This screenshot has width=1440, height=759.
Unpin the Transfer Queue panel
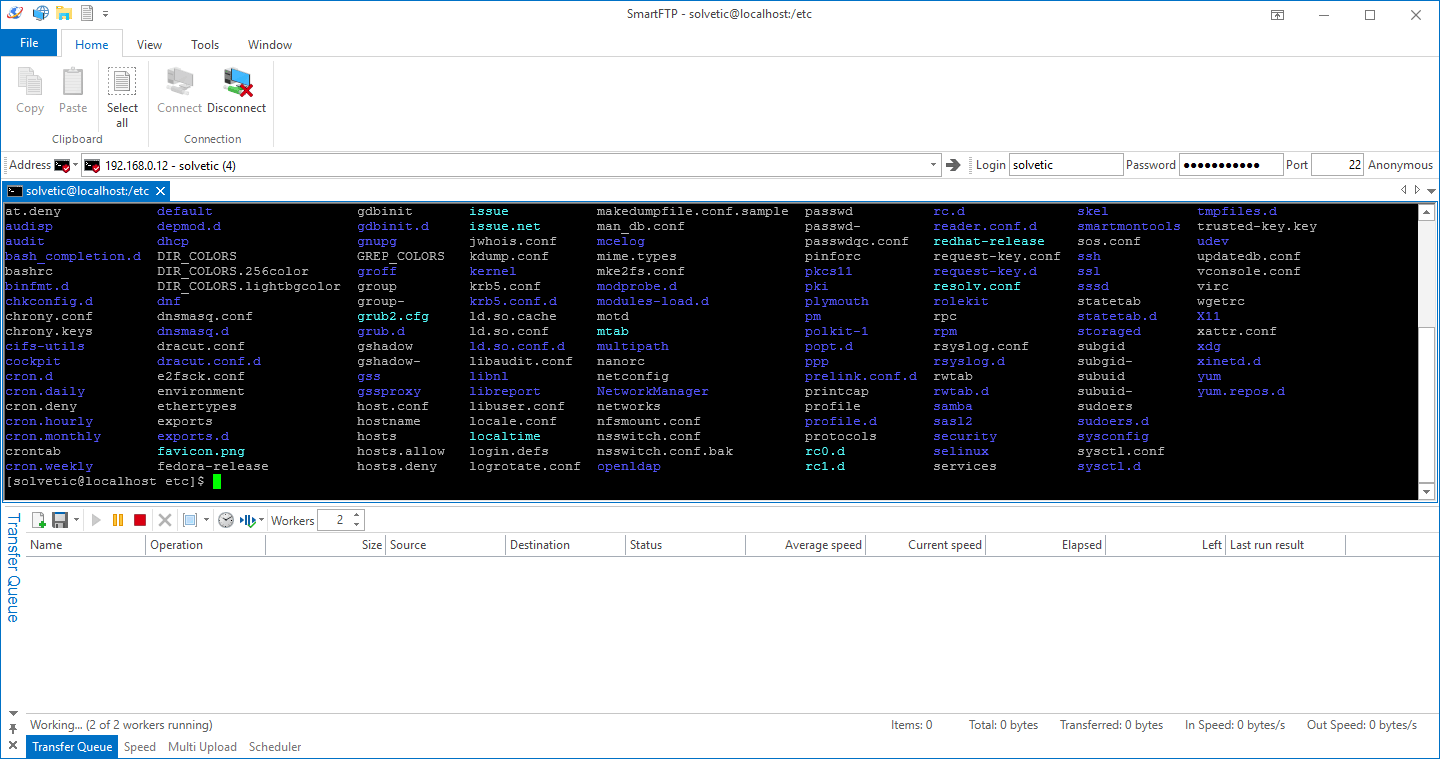coord(13,730)
